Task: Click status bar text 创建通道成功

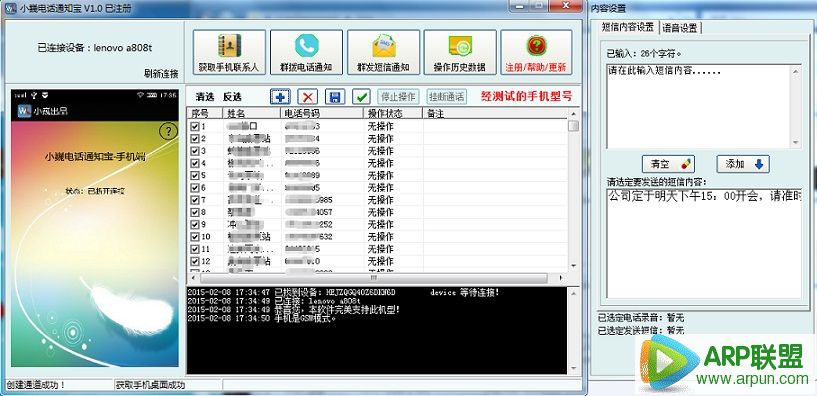Action: click(36, 386)
